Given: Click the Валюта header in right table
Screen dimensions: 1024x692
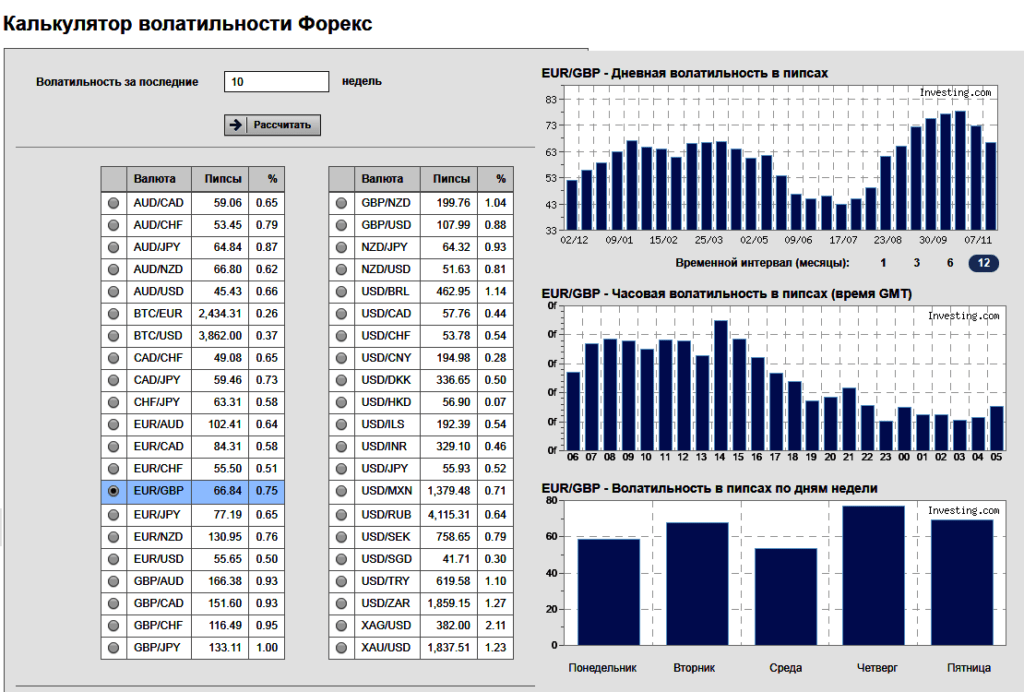Looking at the screenshot, I should click(x=382, y=179).
